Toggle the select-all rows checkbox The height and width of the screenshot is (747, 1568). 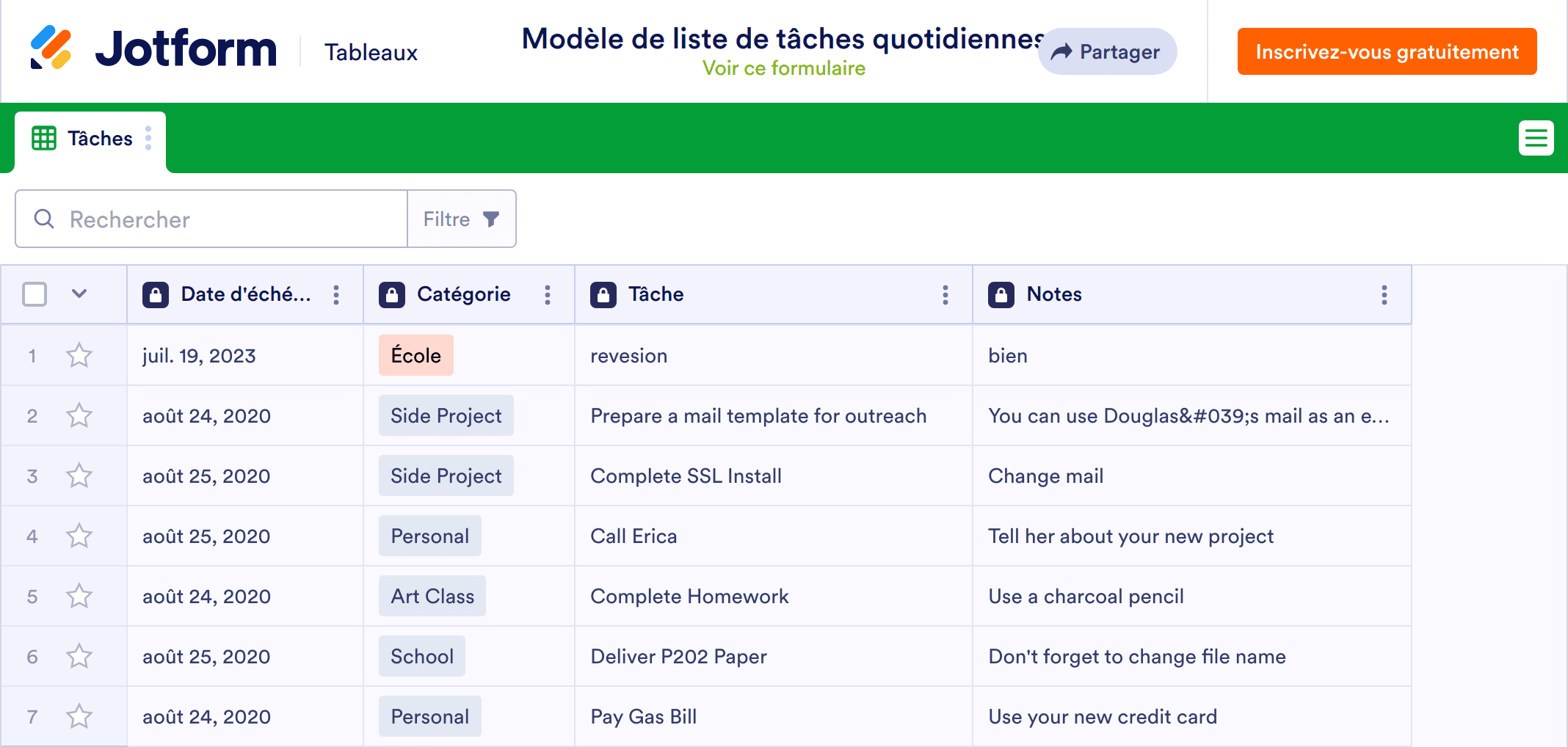(x=35, y=294)
